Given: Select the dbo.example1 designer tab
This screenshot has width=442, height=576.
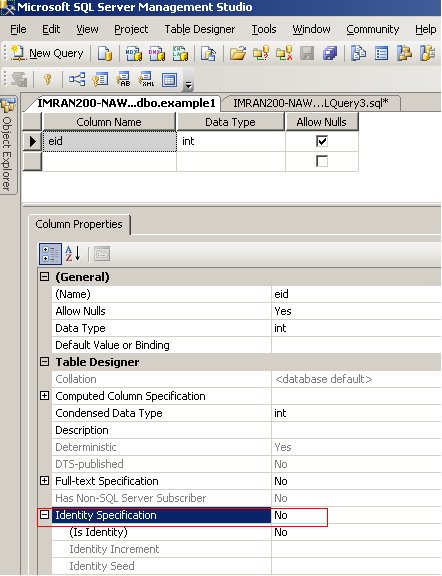Looking at the screenshot, I should tap(126, 103).
